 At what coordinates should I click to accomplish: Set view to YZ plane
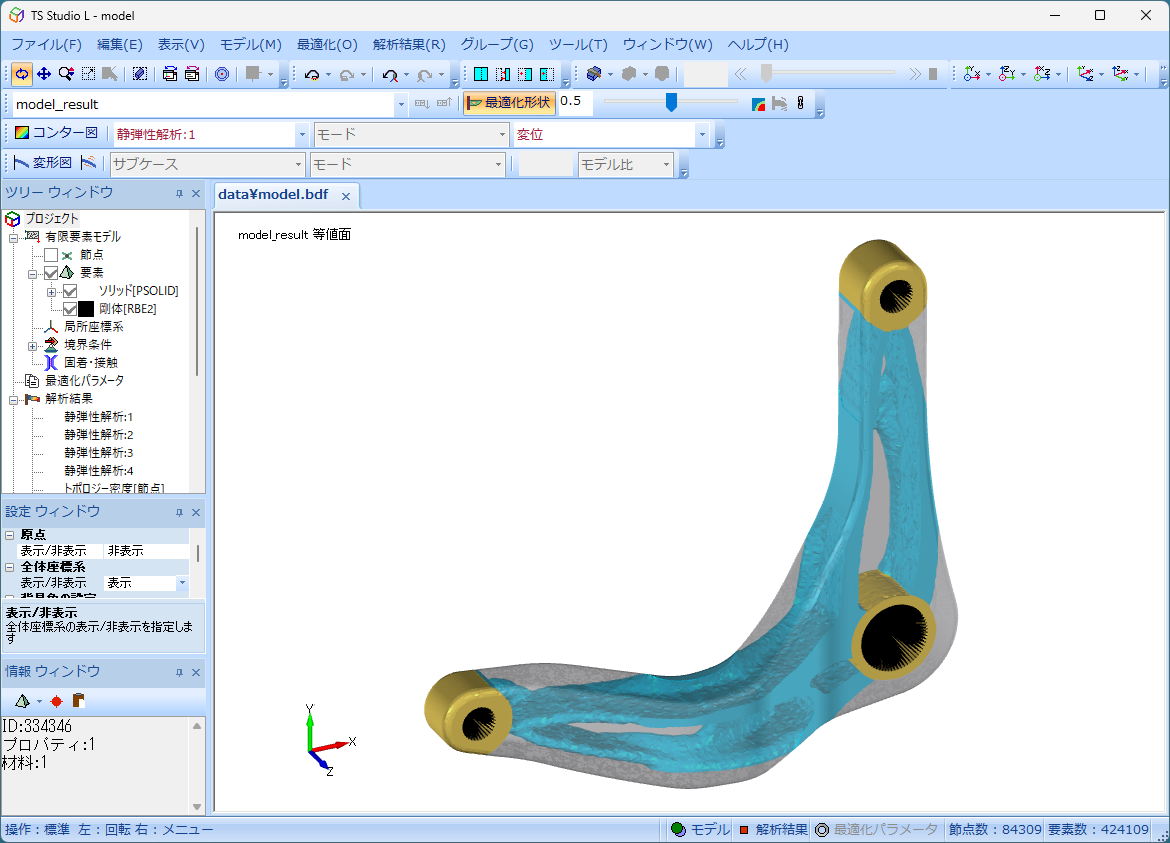coord(1007,74)
